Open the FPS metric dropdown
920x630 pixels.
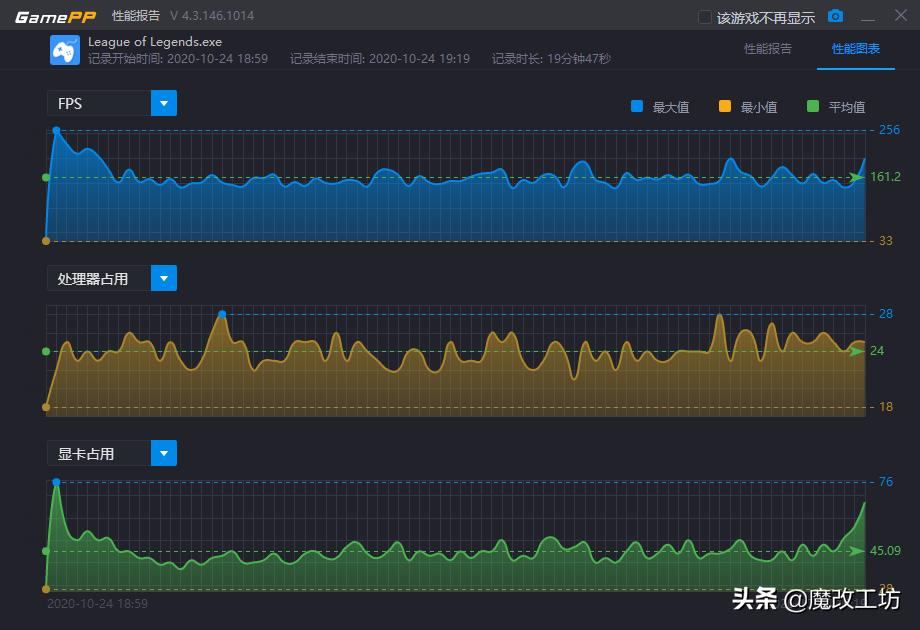[164, 103]
